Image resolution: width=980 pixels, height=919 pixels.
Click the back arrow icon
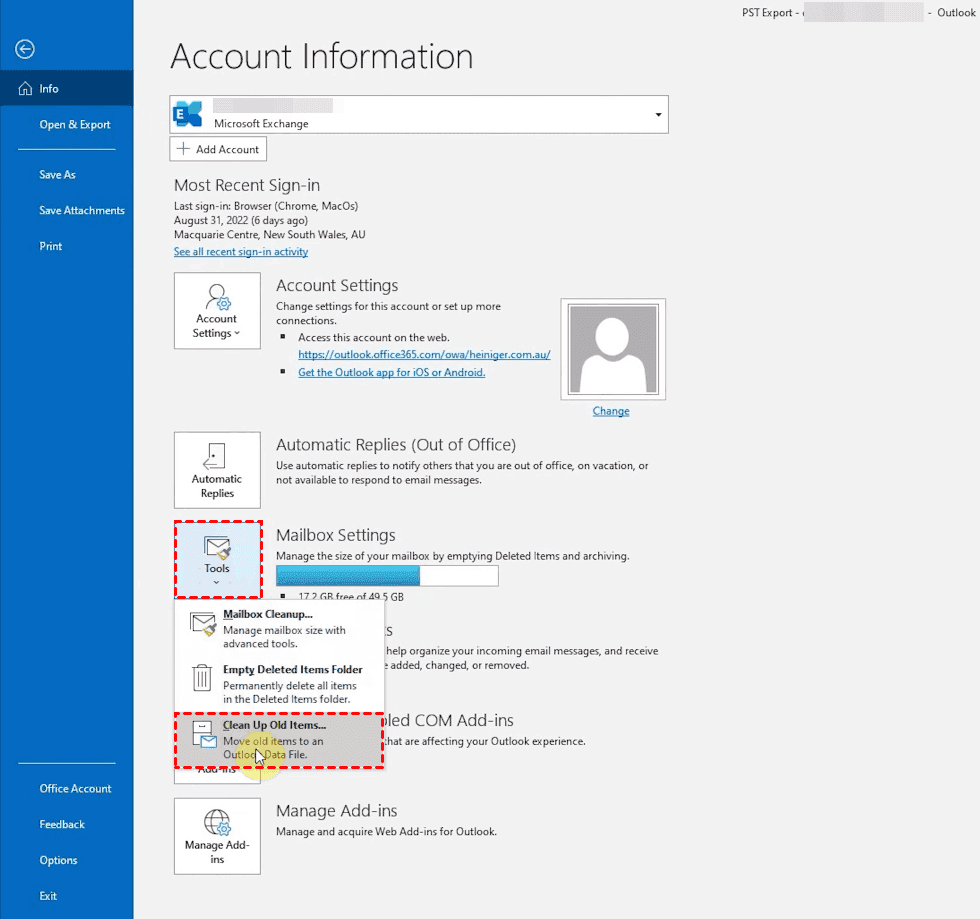[25, 49]
